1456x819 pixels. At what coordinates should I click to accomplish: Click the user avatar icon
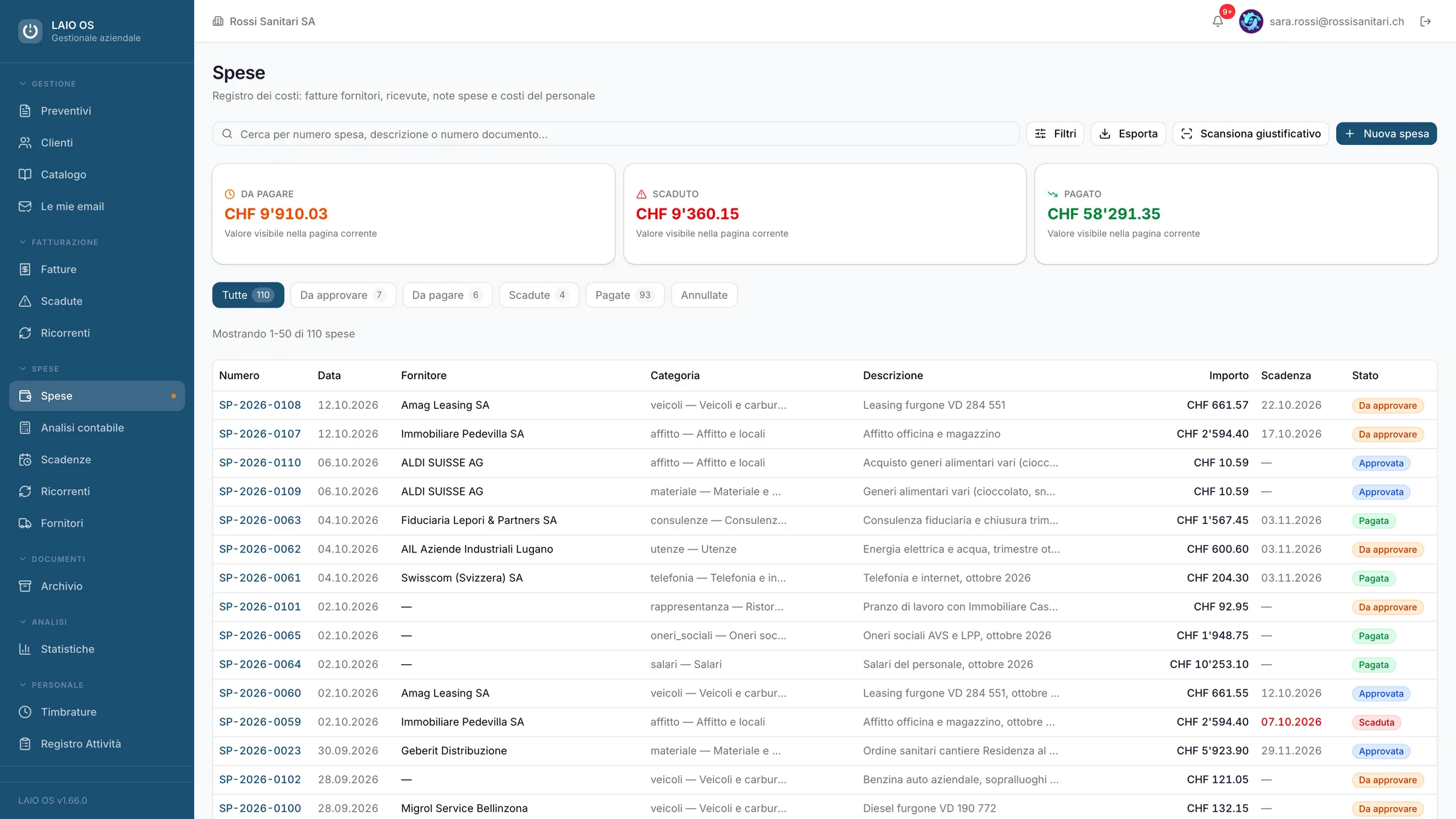tap(1251, 21)
